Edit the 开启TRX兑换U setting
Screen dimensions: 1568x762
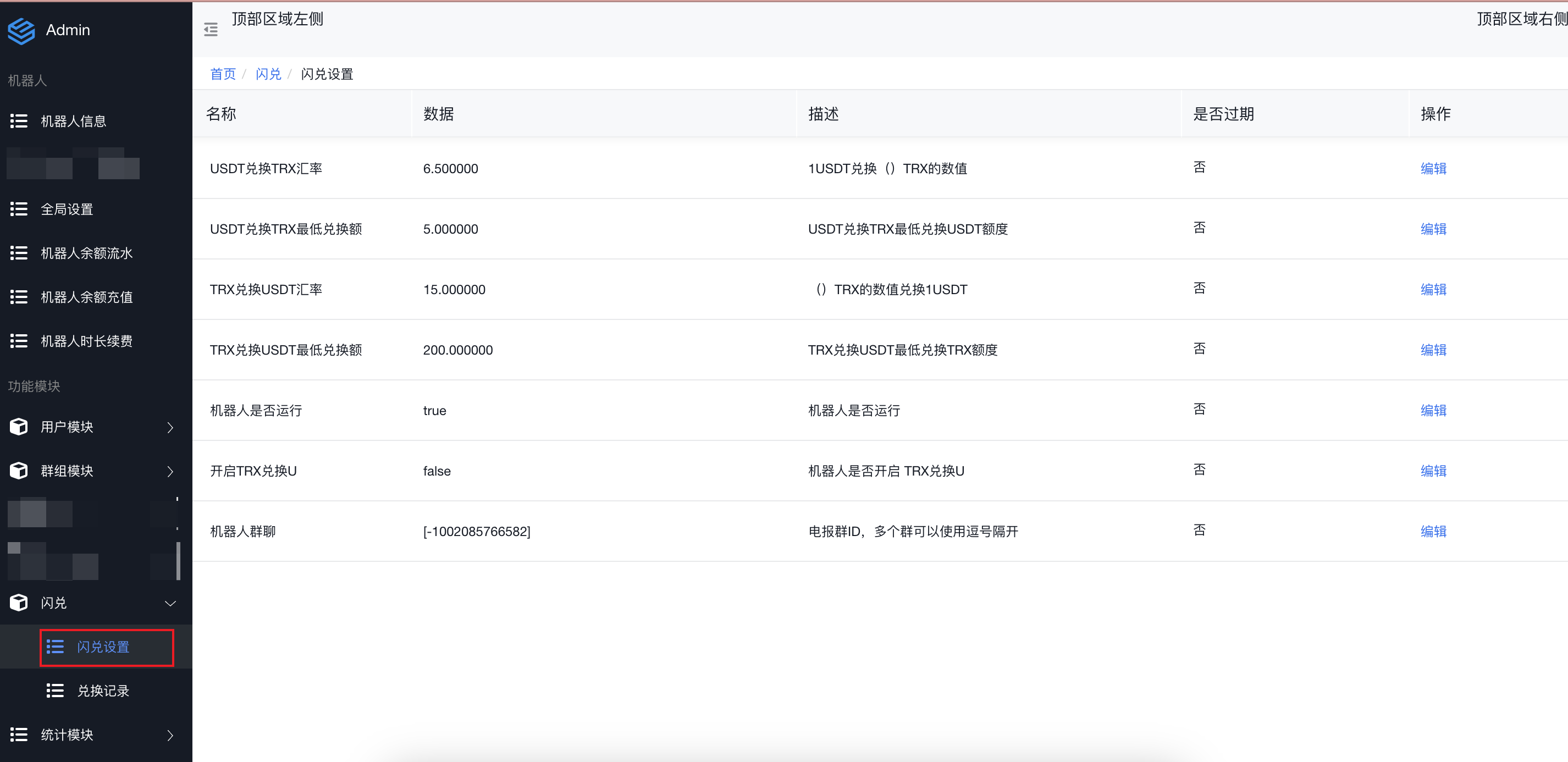1433,471
